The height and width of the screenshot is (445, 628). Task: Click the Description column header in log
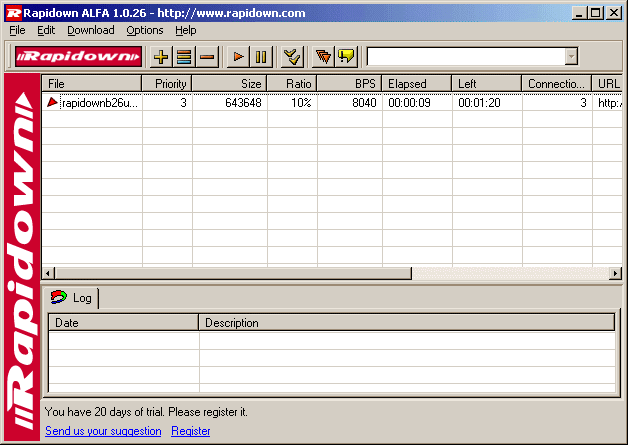[x=407, y=322]
